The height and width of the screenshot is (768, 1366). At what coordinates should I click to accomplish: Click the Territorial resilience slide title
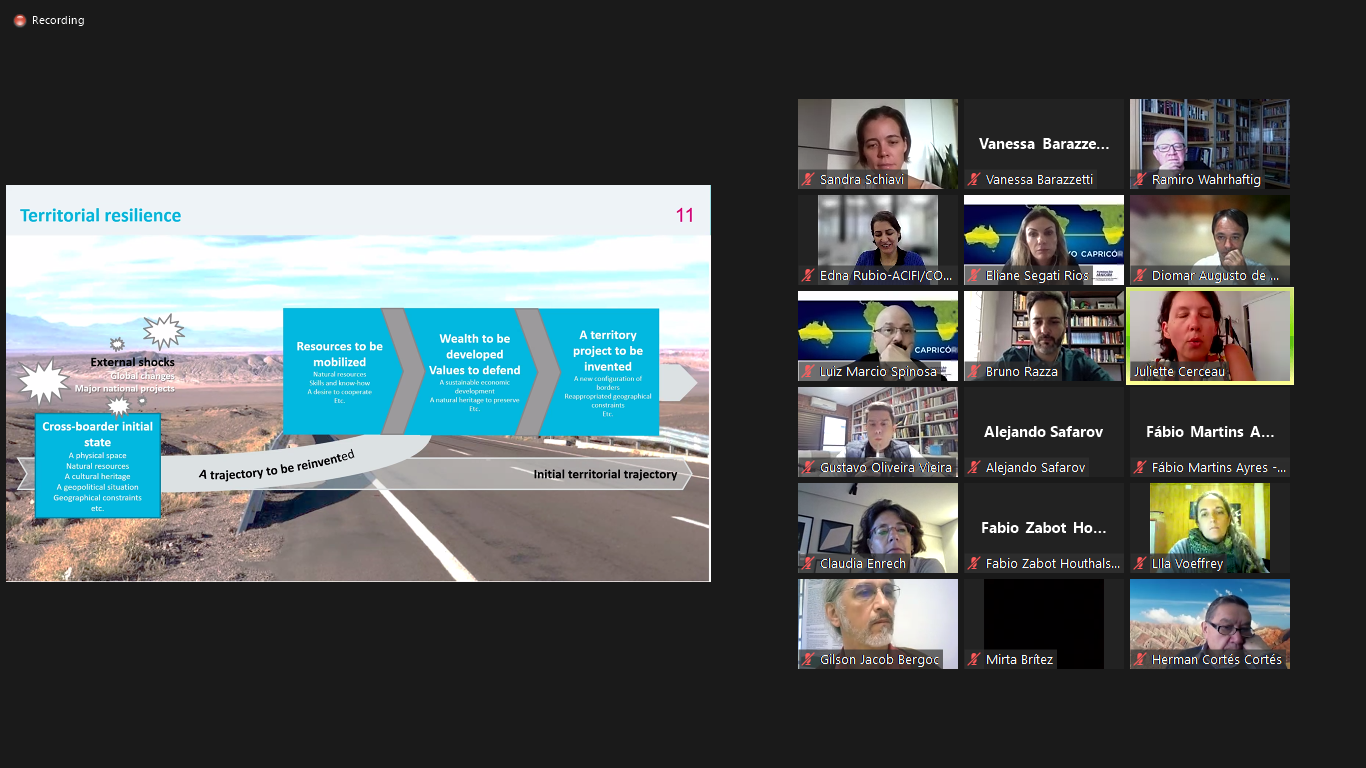[101, 215]
